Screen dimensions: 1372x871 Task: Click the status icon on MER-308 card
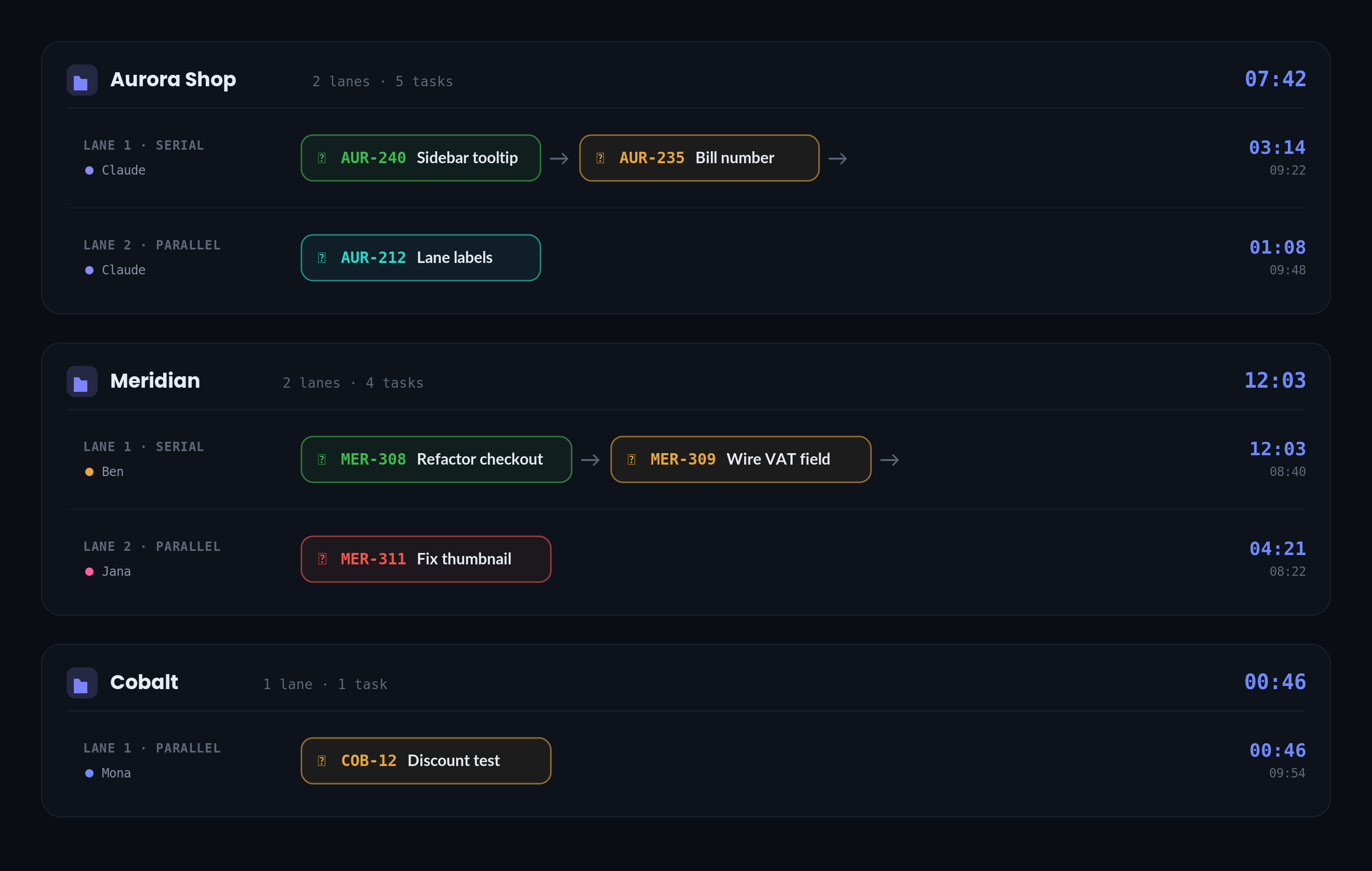tap(322, 459)
